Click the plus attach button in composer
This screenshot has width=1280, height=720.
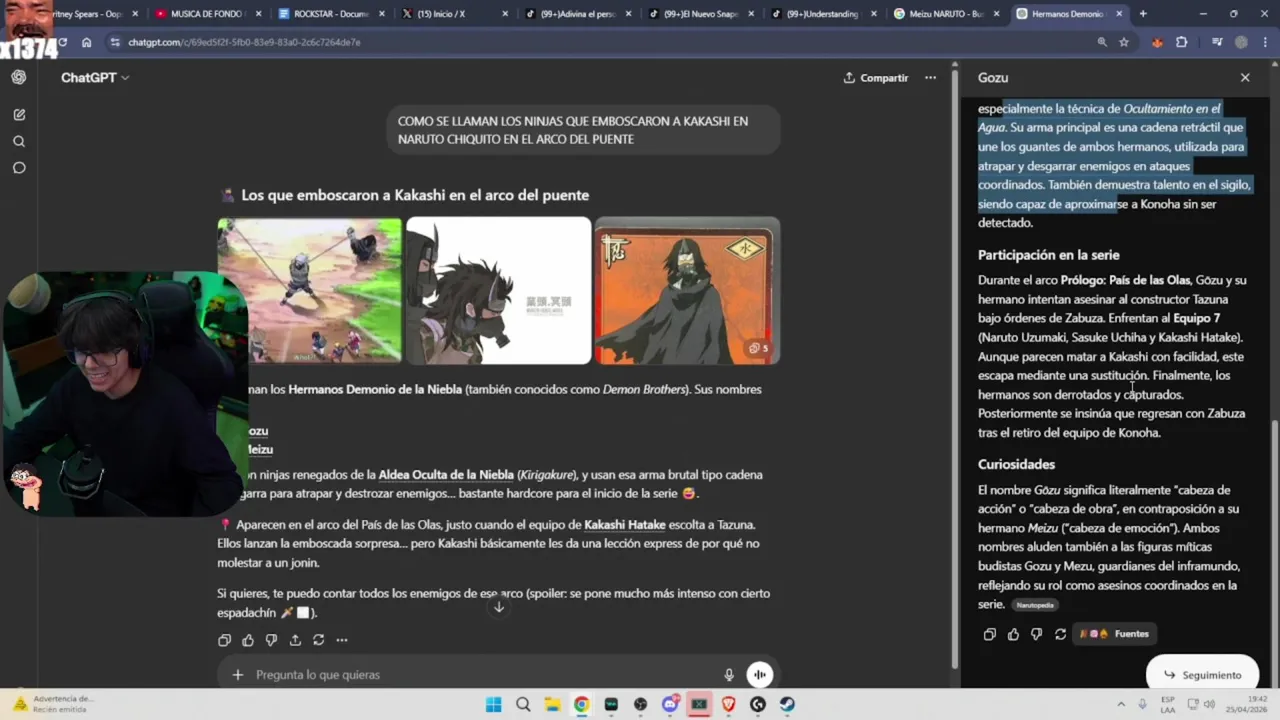(237, 675)
